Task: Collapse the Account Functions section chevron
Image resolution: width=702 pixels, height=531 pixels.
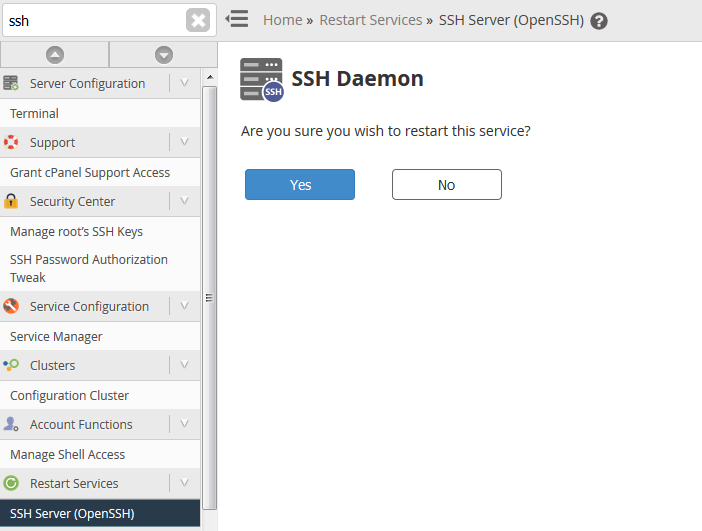Action: click(184, 424)
